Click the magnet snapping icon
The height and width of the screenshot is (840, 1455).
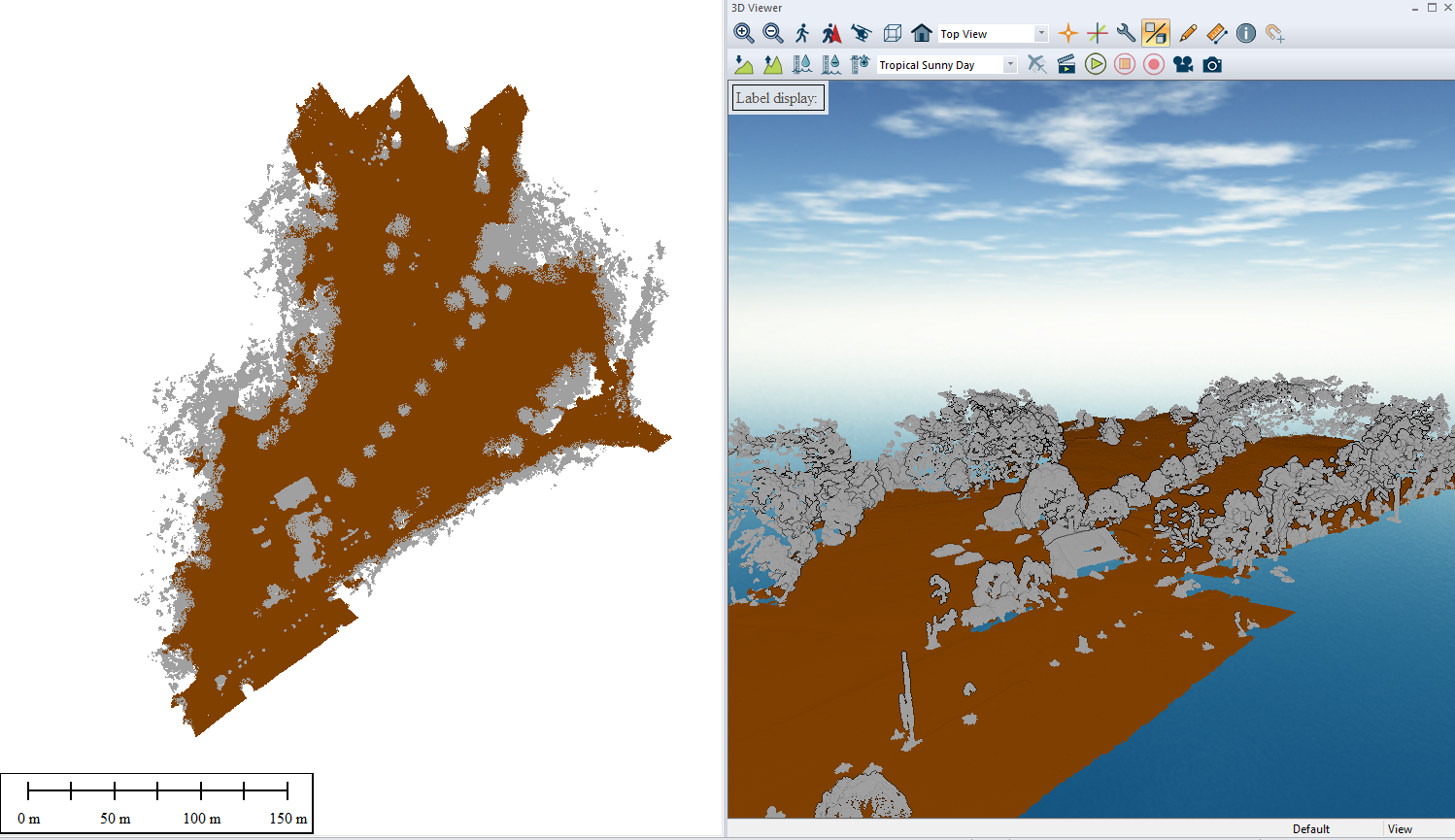[x=1275, y=34]
